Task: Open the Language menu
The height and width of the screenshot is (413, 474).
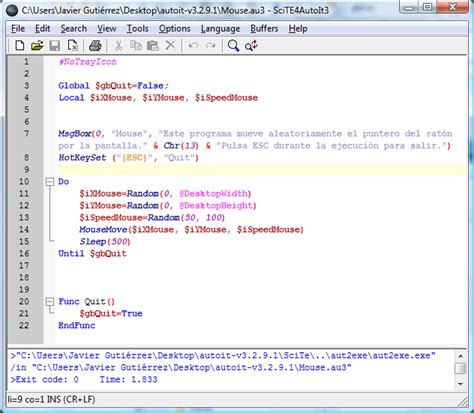Action: coord(220,29)
